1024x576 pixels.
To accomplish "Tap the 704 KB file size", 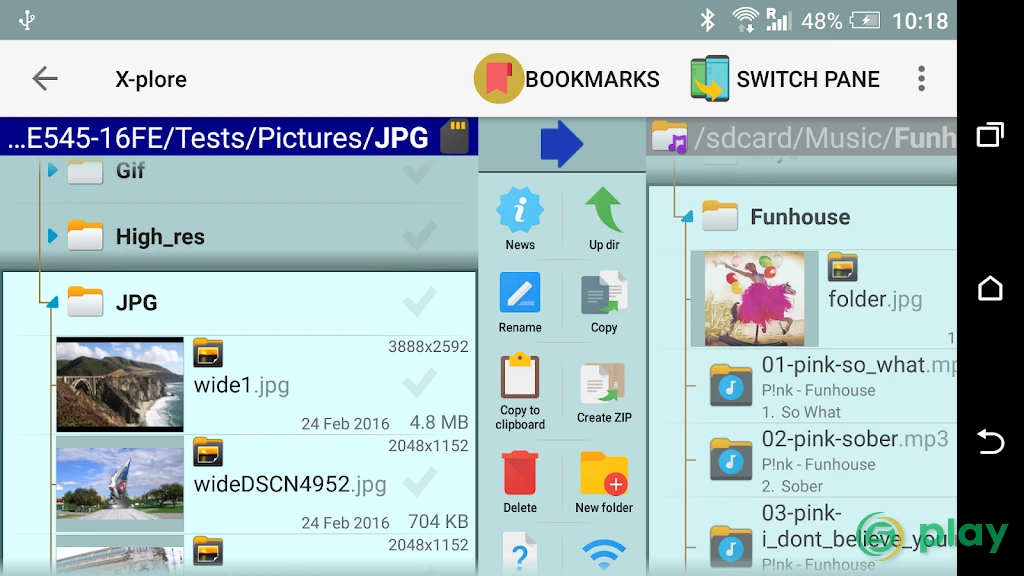I will [438, 521].
